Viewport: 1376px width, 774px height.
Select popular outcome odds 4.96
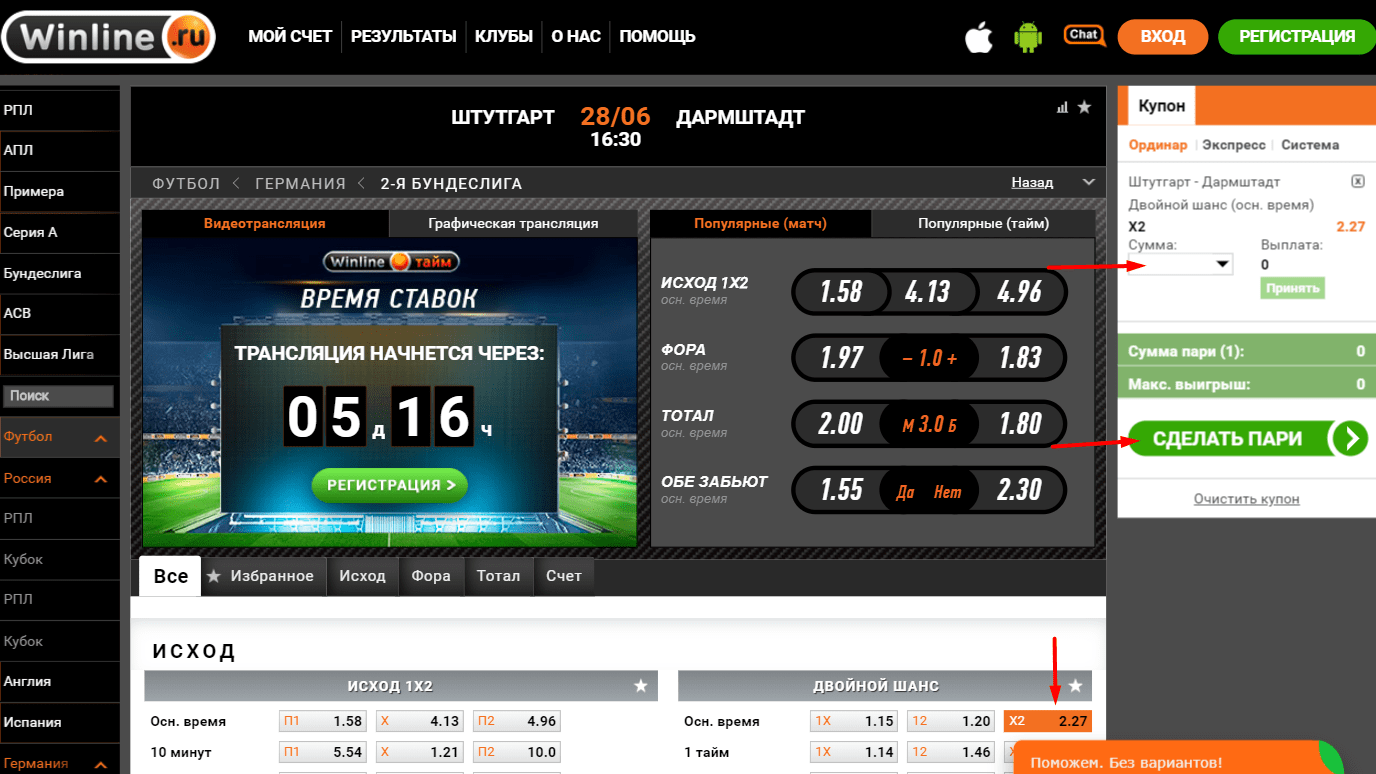pos(1019,292)
